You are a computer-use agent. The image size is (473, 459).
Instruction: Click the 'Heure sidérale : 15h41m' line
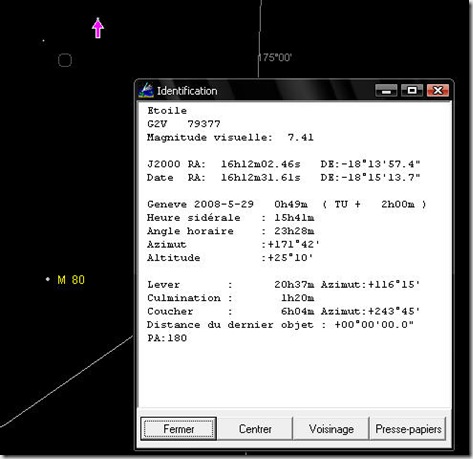230,218
